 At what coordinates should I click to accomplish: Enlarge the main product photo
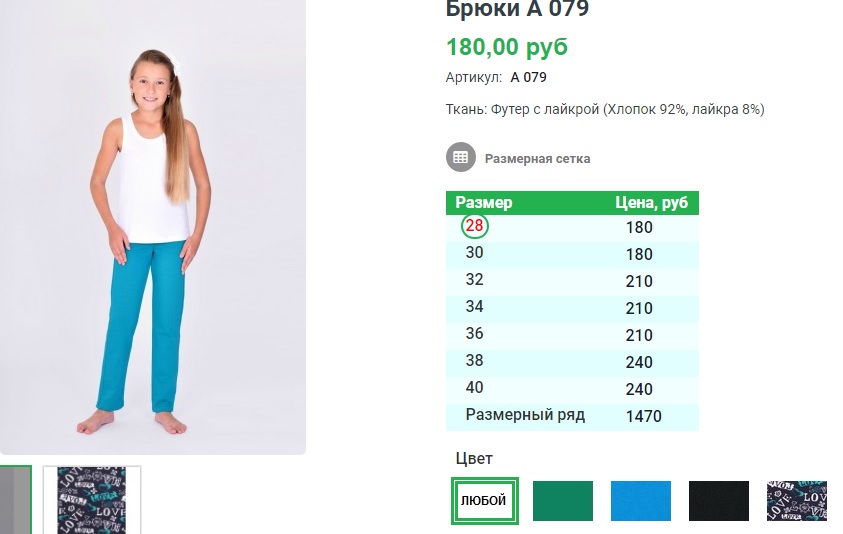pyautogui.click(x=152, y=227)
